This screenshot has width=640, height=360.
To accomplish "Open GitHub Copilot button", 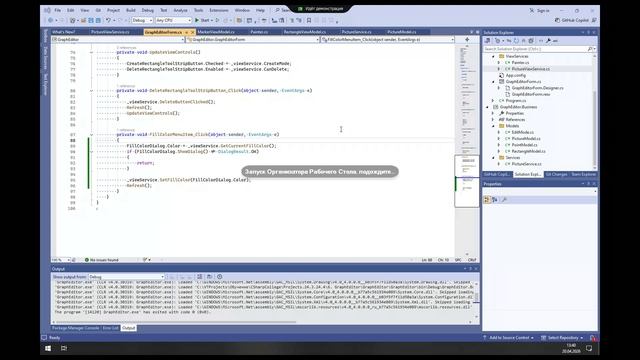I will [x=571, y=20].
